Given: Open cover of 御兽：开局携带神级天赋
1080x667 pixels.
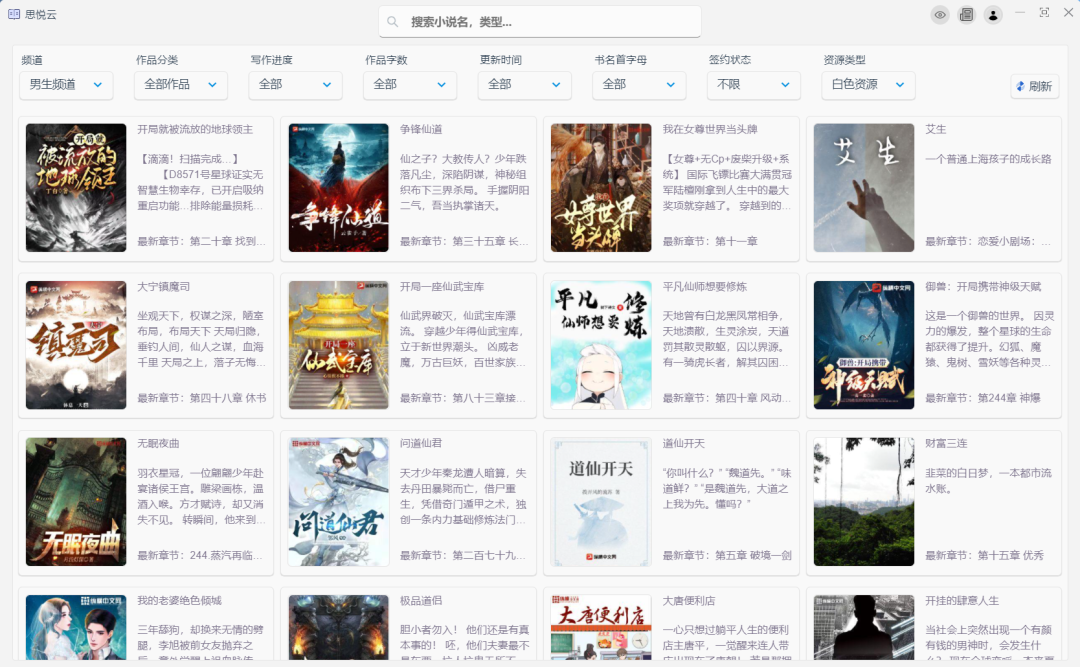Looking at the screenshot, I should (x=864, y=345).
